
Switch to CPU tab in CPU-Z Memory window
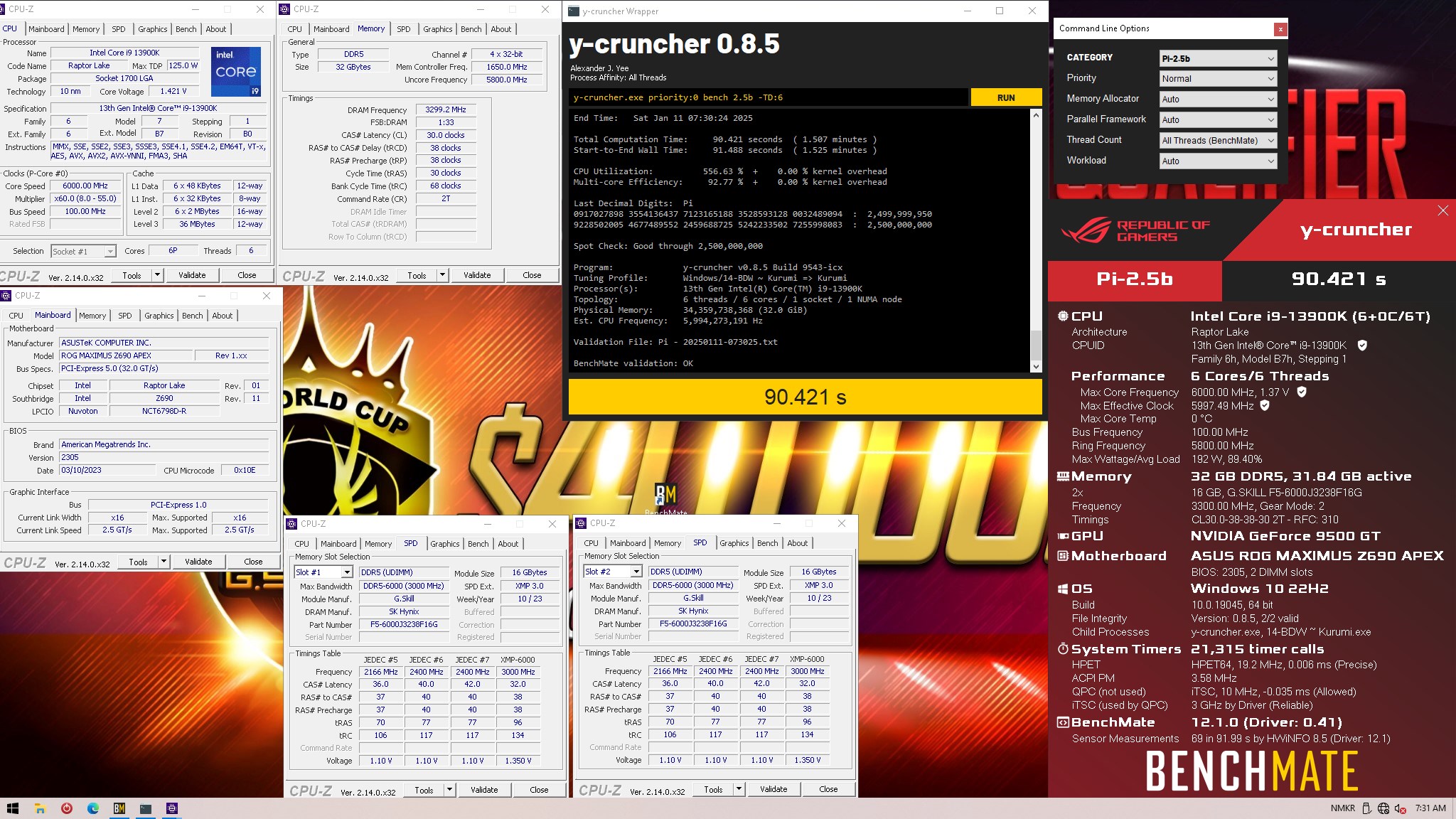[295, 29]
